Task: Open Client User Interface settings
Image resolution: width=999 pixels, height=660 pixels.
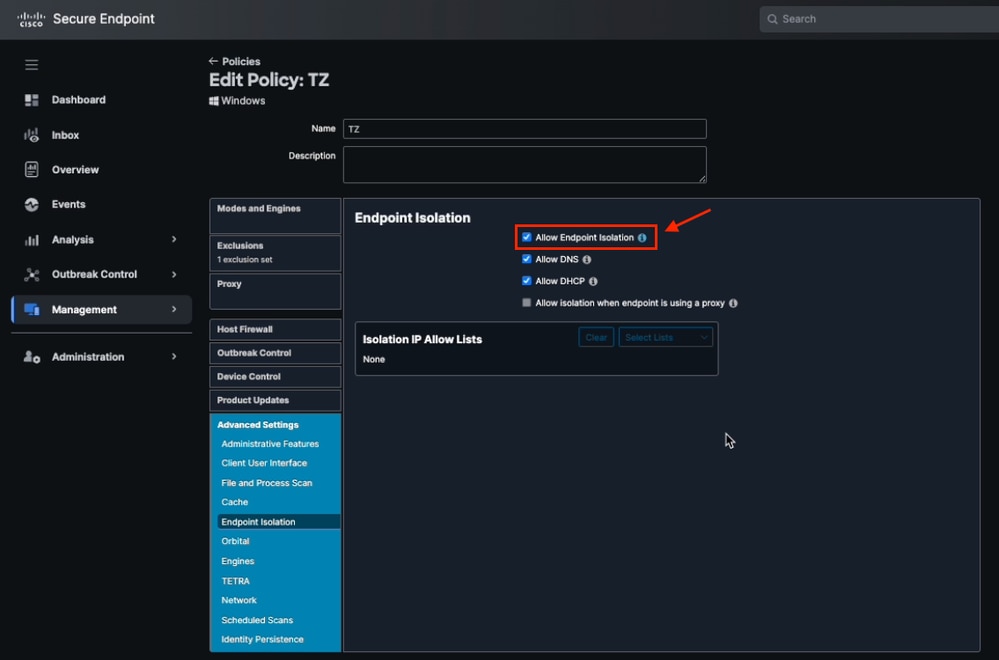Action: click(x=264, y=463)
